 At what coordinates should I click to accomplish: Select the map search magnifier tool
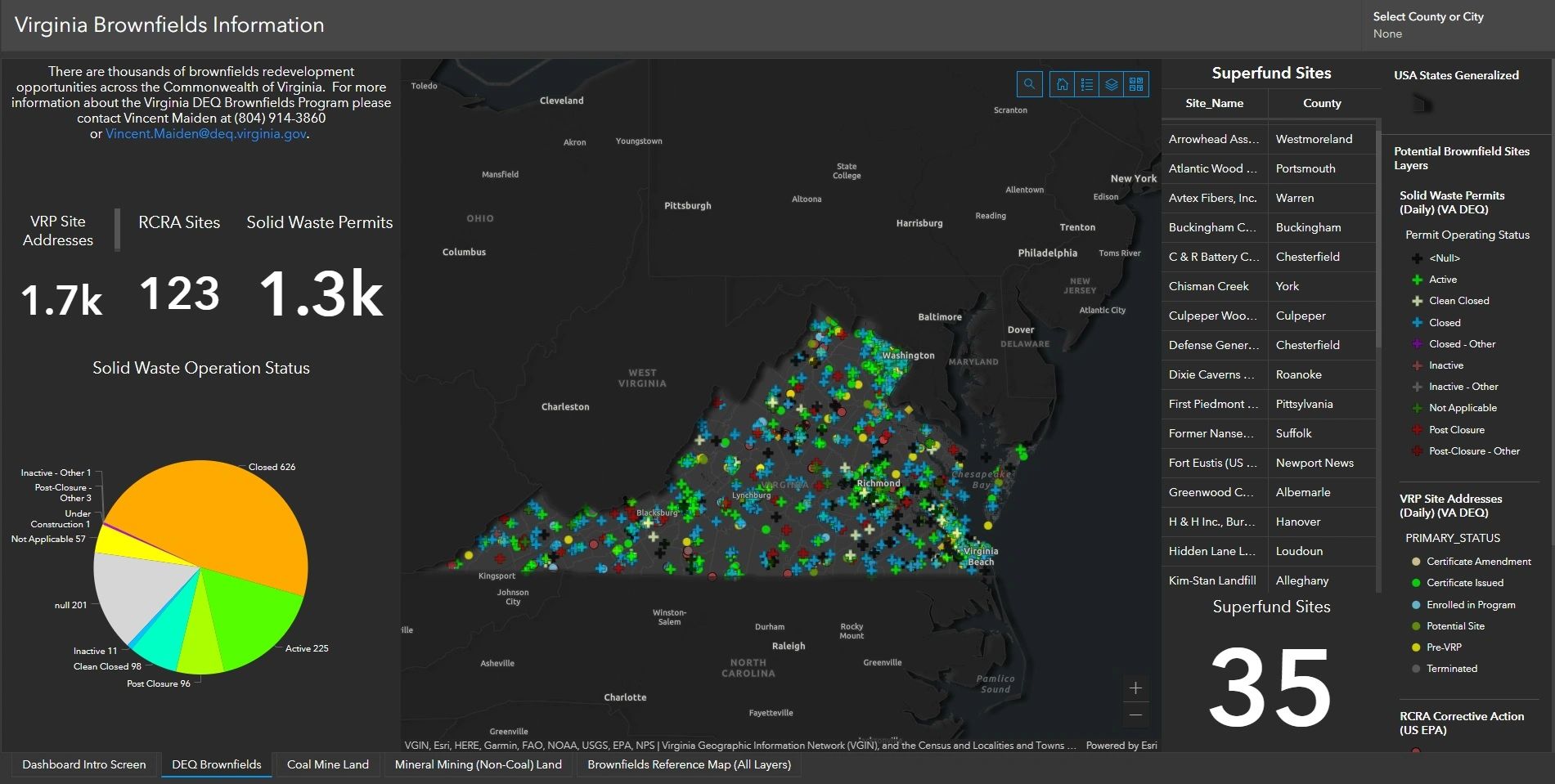pos(1029,83)
